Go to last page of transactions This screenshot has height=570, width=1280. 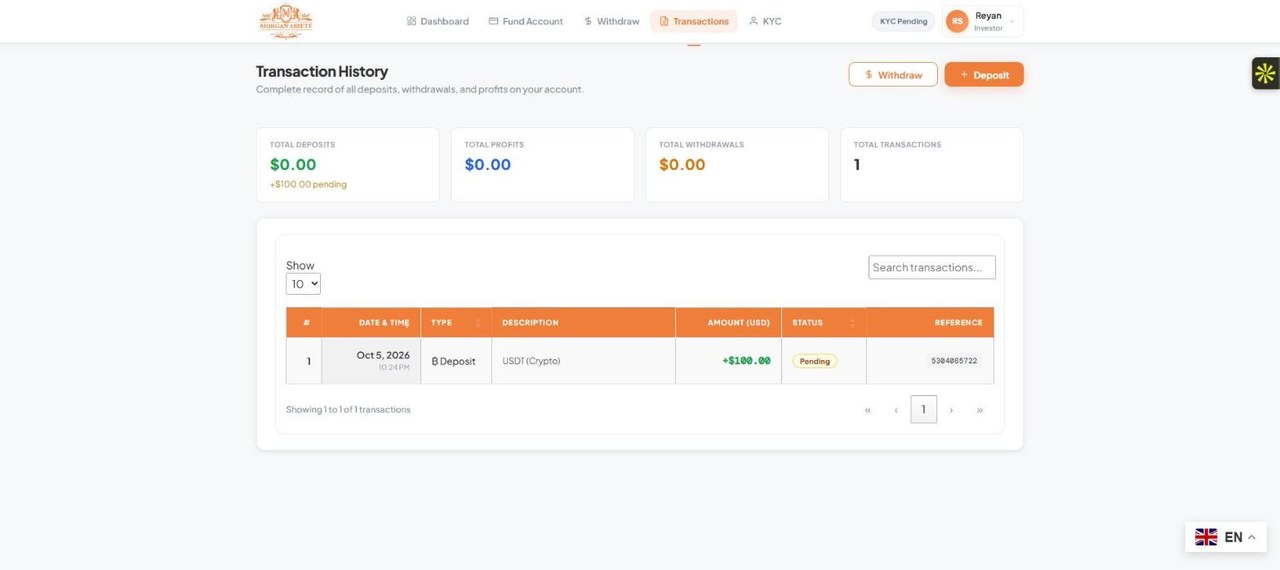pyautogui.click(x=979, y=410)
